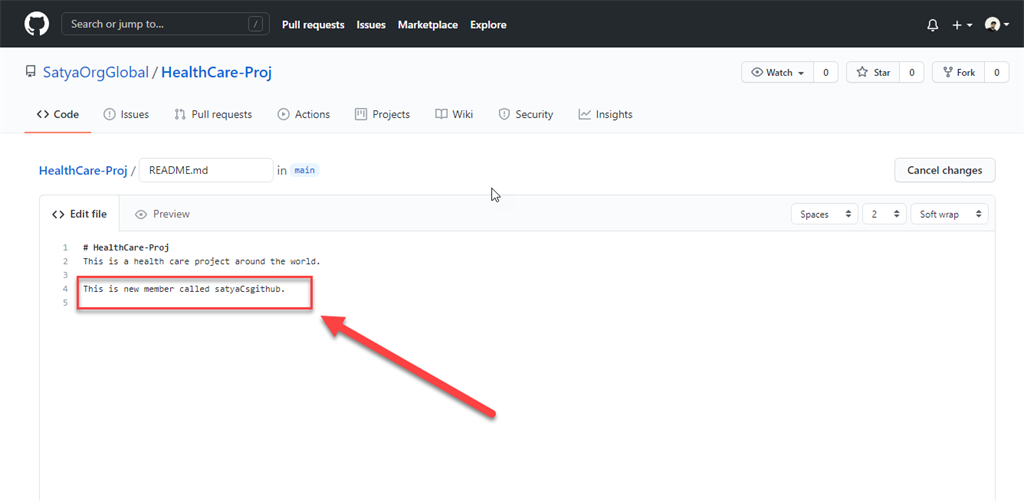Open HealthCare-Proj breadcrumb link

[83, 170]
